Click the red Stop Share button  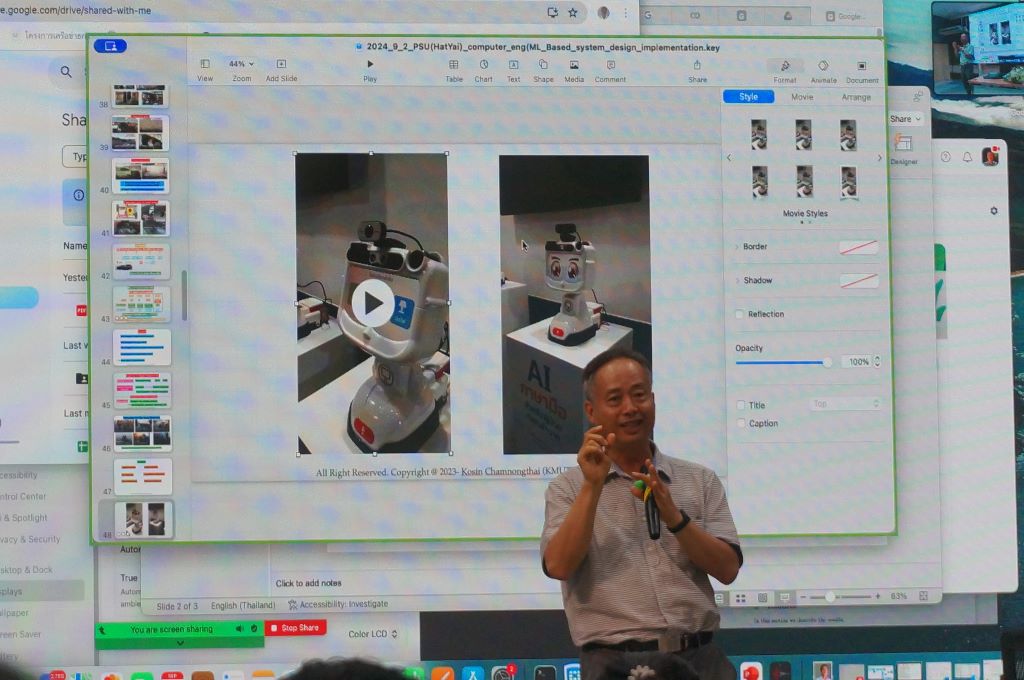(295, 628)
